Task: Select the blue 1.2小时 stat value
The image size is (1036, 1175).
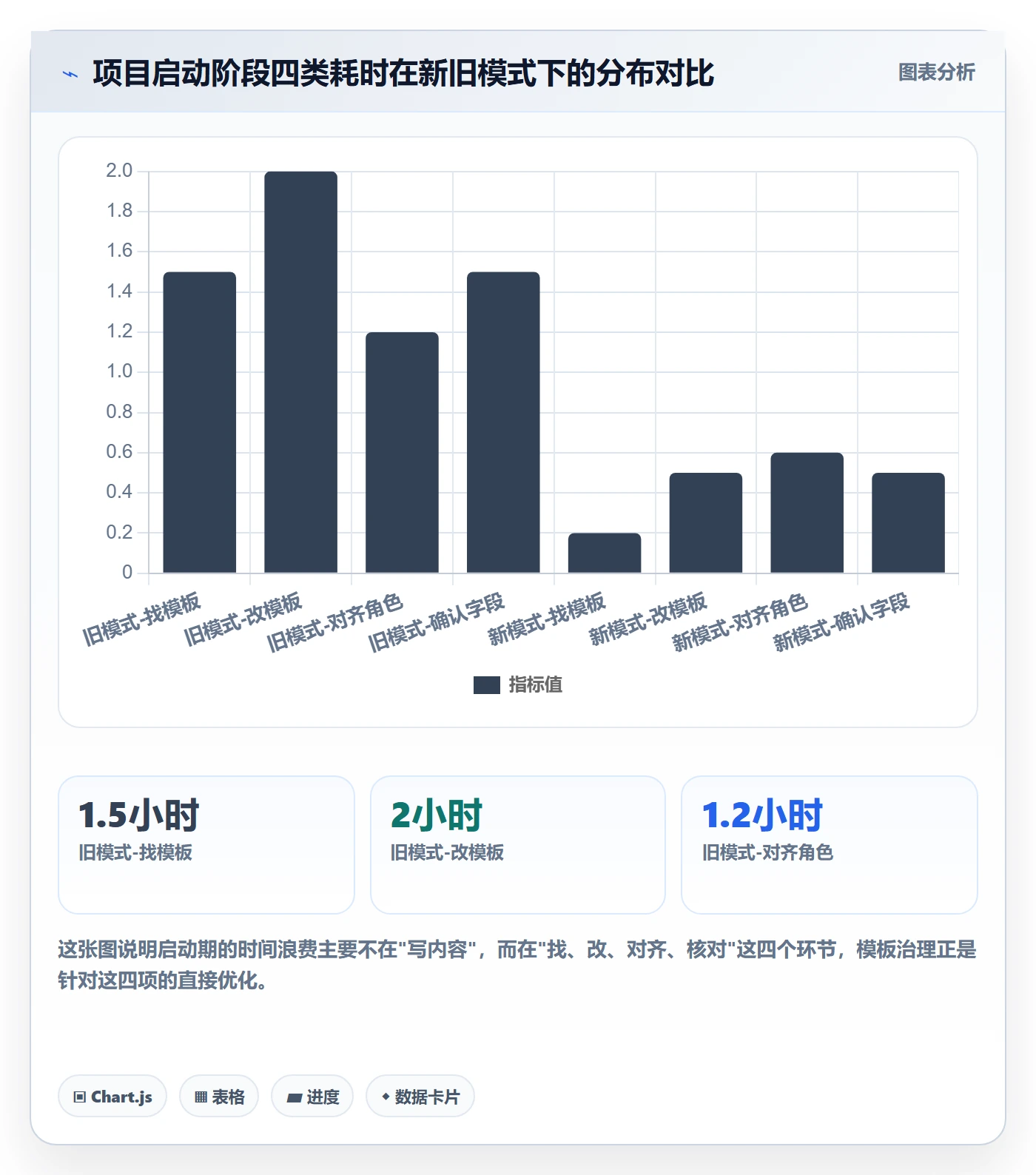Action: pos(762,815)
